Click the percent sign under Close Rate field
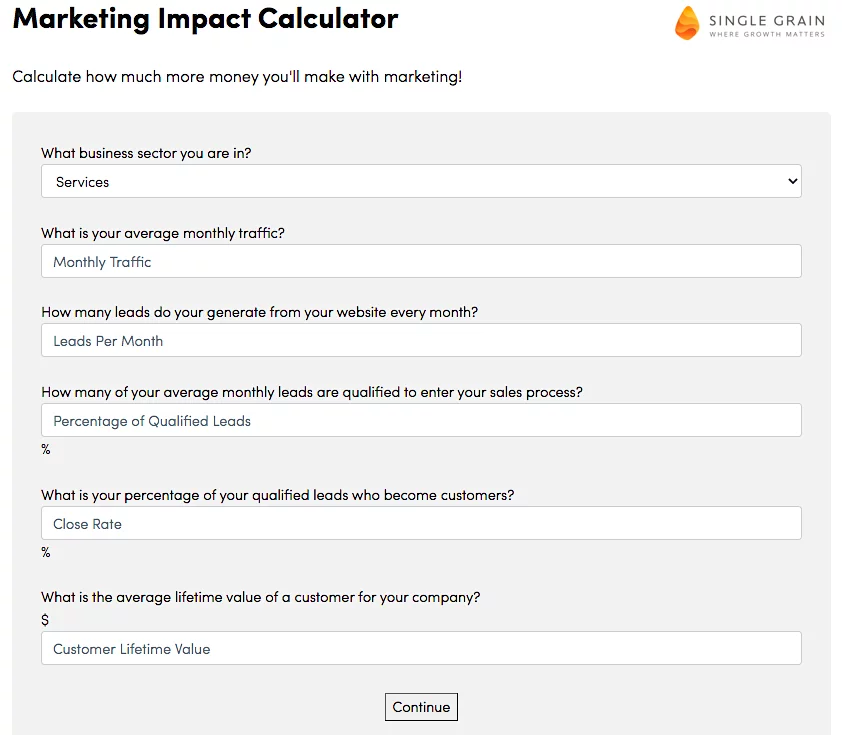The width and height of the screenshot is (842, 735). coord(46,552)
